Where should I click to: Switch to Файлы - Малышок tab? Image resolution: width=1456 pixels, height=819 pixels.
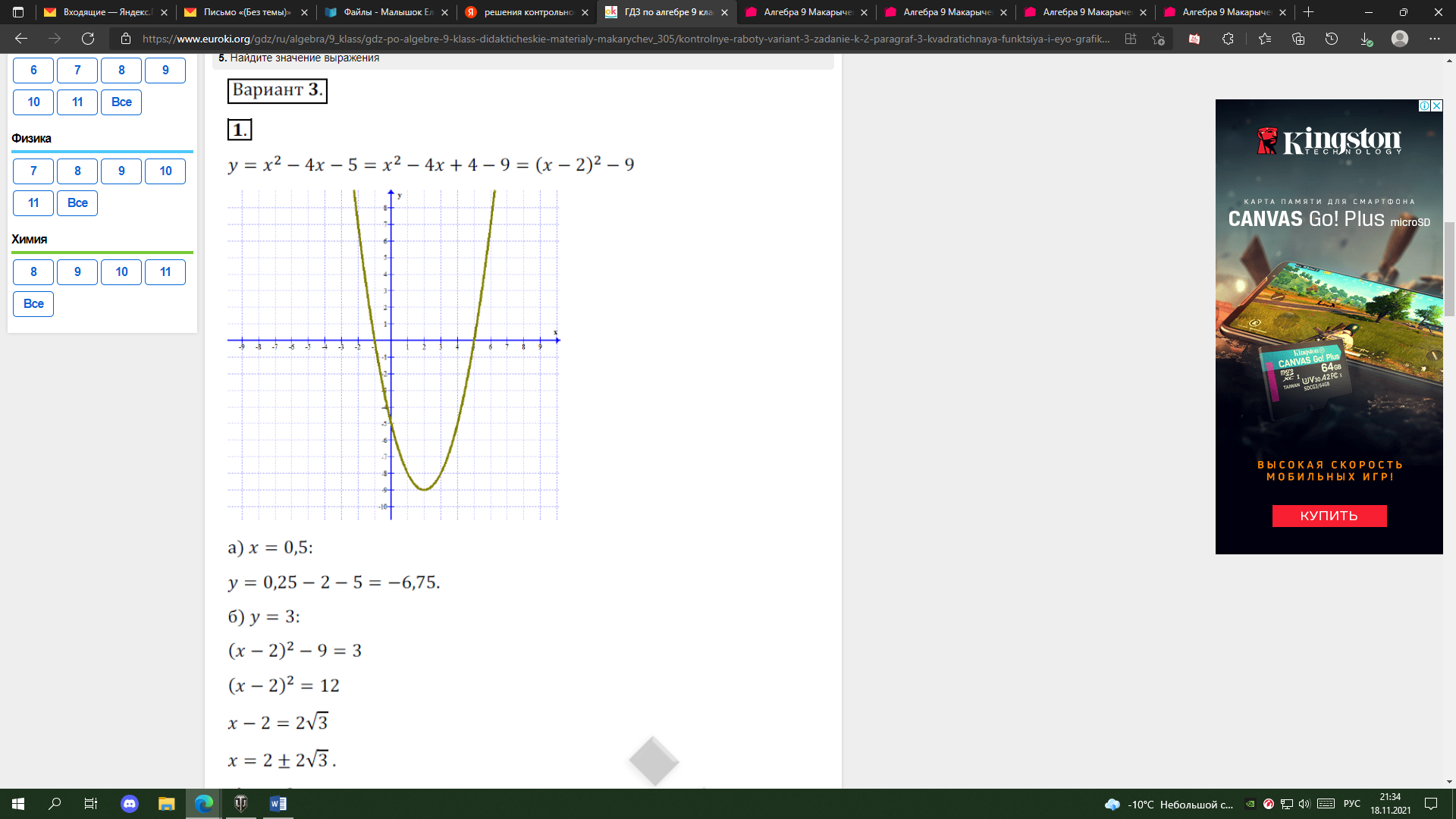click(x=387, y=12)
